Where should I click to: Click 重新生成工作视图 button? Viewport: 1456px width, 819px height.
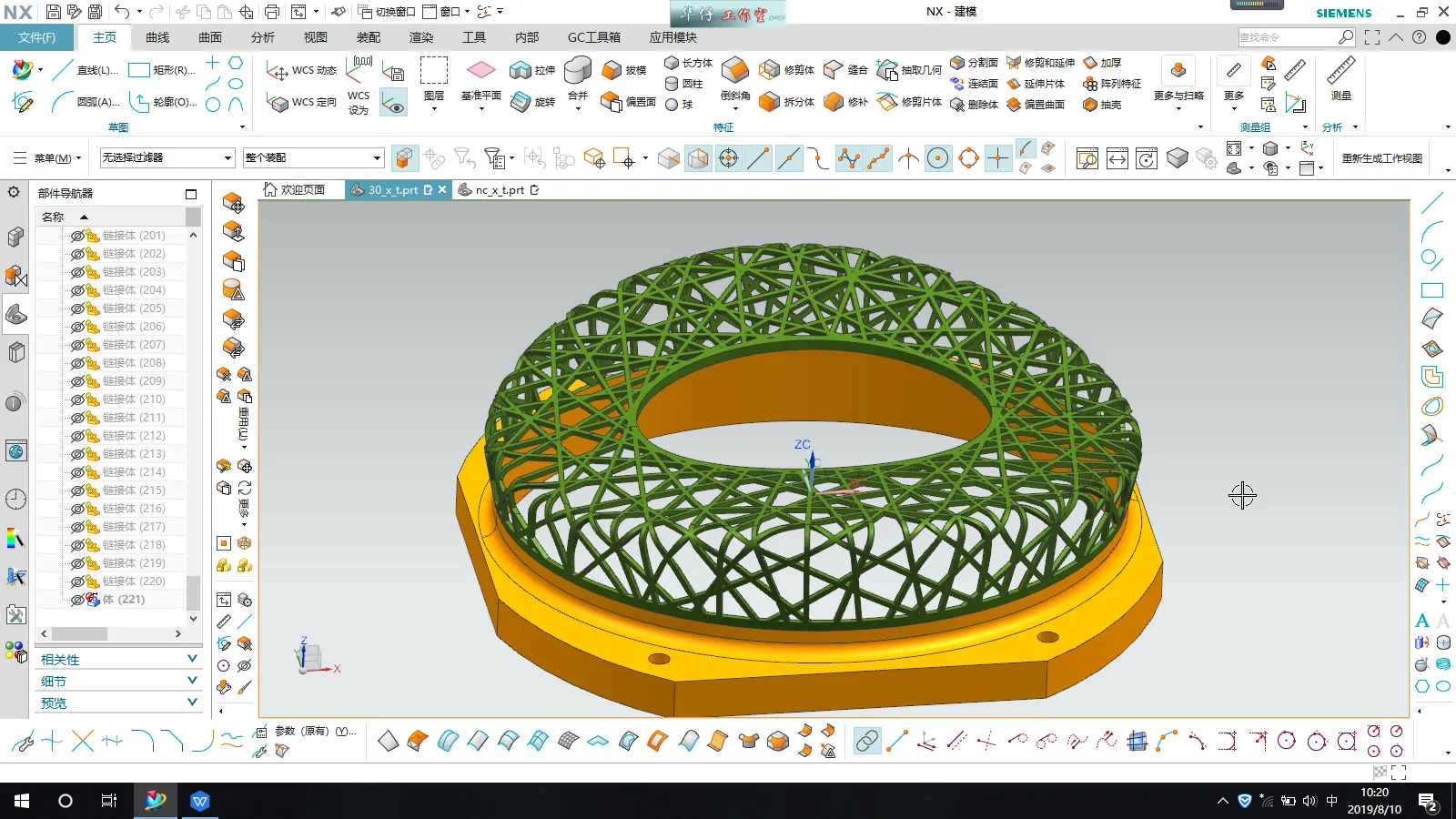coord(1381,158)
